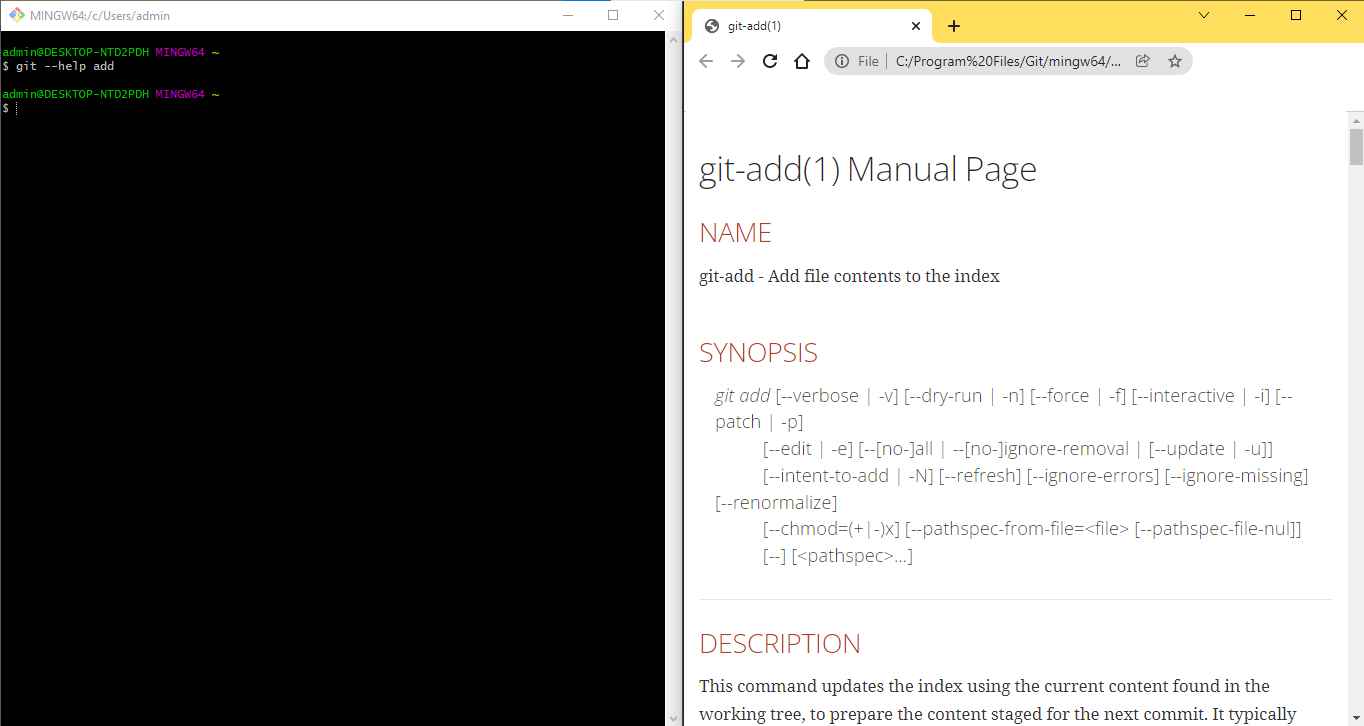Select the git-add(1) tab
Image resolution: width=1364 pixels, height=726 pixels.
[800, 27]
